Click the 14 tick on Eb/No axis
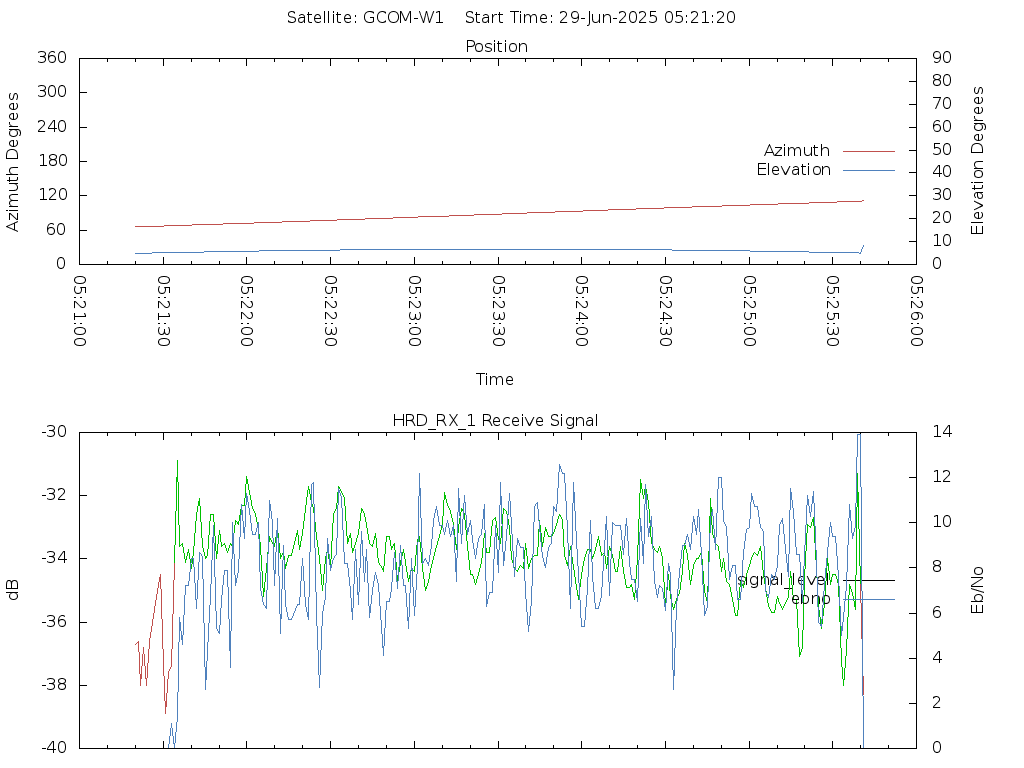Image resolution: width=1024 pixels, height=768 pixels. [x=942, y=431]
